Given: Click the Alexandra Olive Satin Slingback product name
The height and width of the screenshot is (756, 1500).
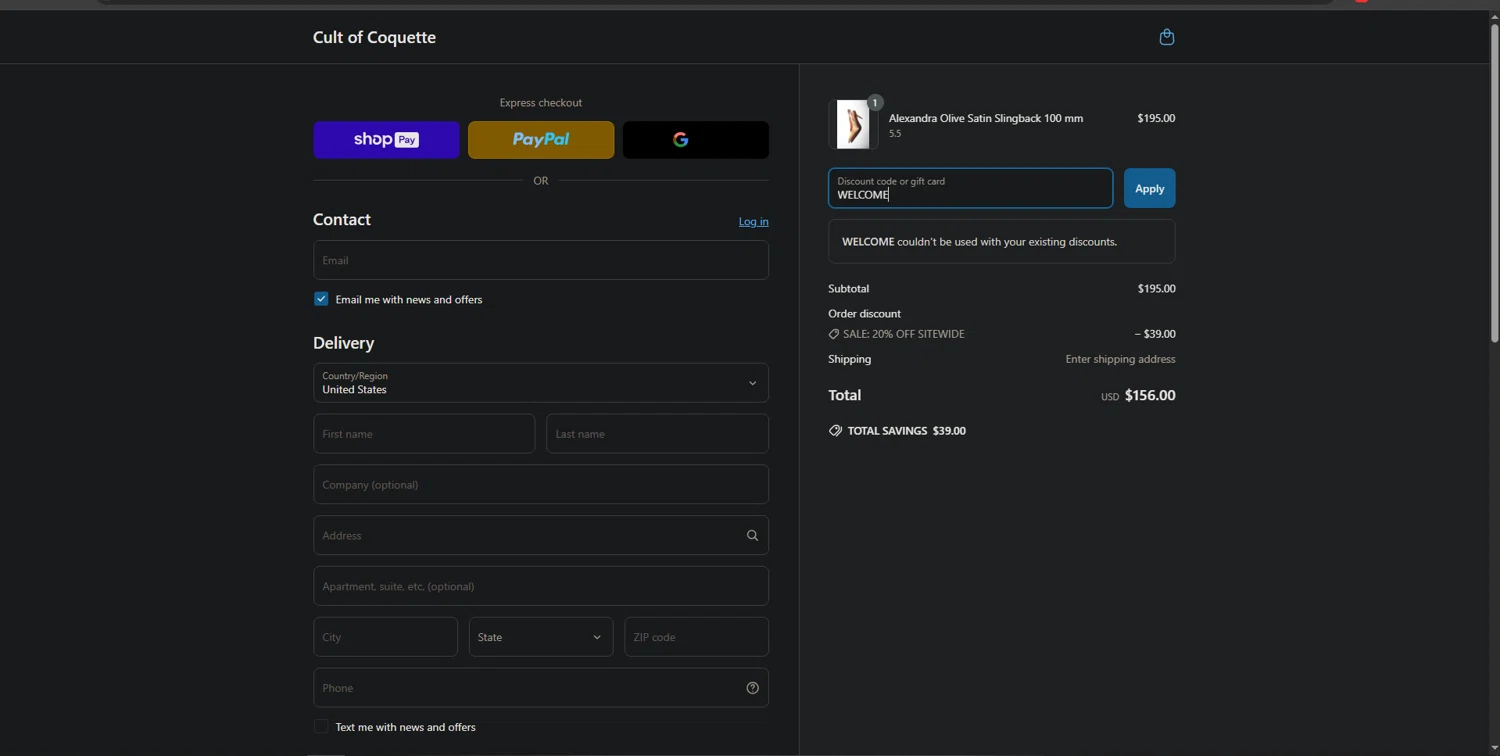Looking at the screenshot, I should 986,118.
